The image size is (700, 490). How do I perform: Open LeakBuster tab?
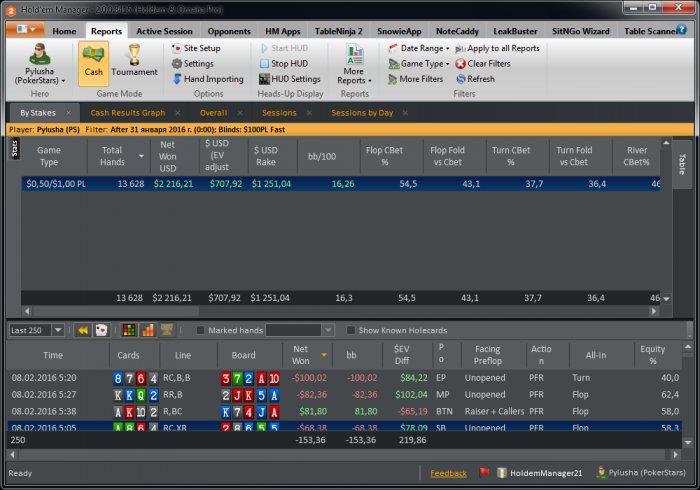(x=515, y=31)
